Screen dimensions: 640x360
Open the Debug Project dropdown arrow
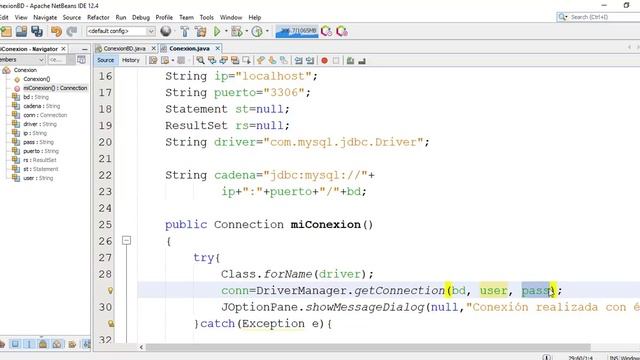pos(246,31)
